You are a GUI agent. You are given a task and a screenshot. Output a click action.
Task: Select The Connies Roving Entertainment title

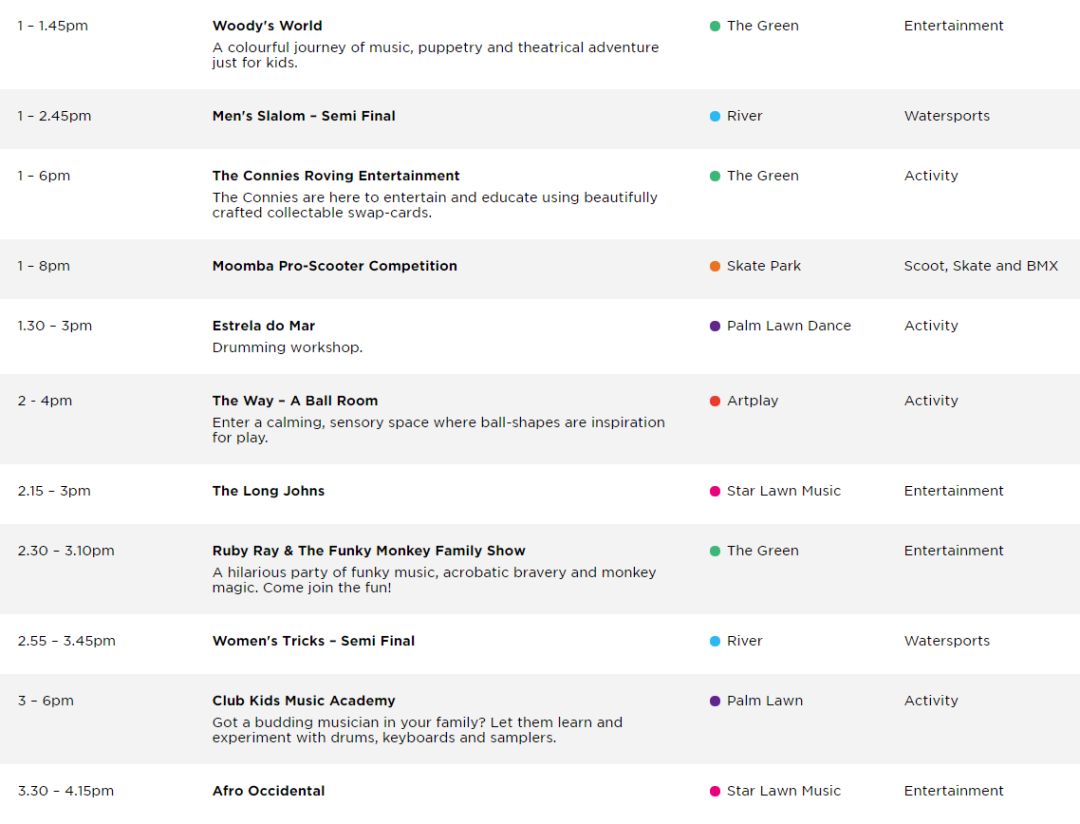coord(336,176)
